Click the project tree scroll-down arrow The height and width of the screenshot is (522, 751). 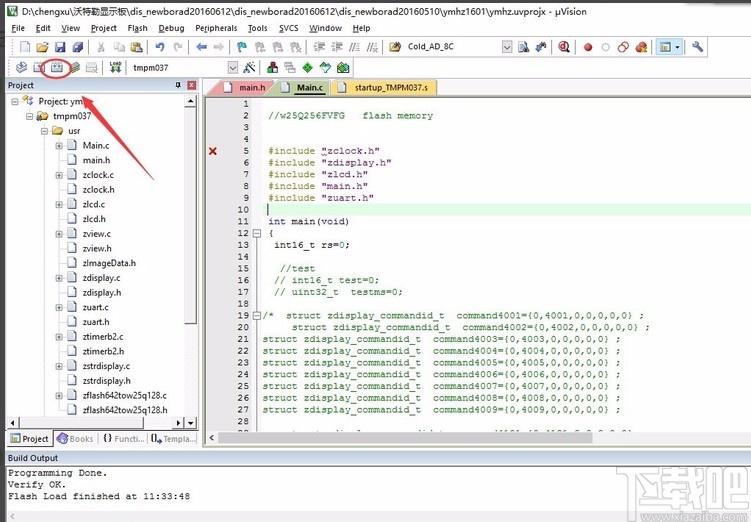191,423
